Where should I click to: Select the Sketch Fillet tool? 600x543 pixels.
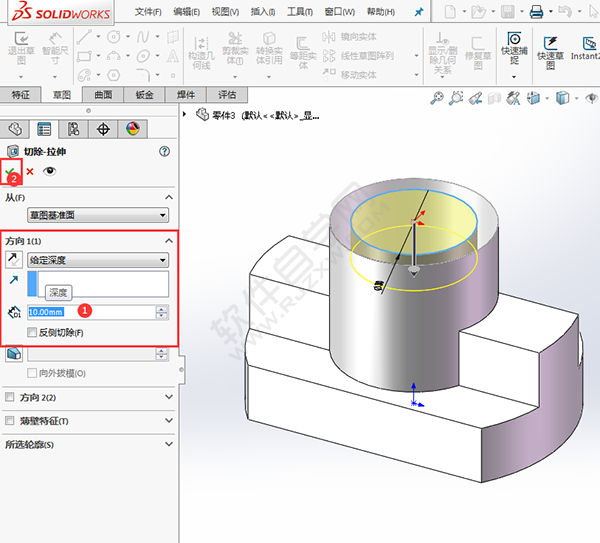143,75
